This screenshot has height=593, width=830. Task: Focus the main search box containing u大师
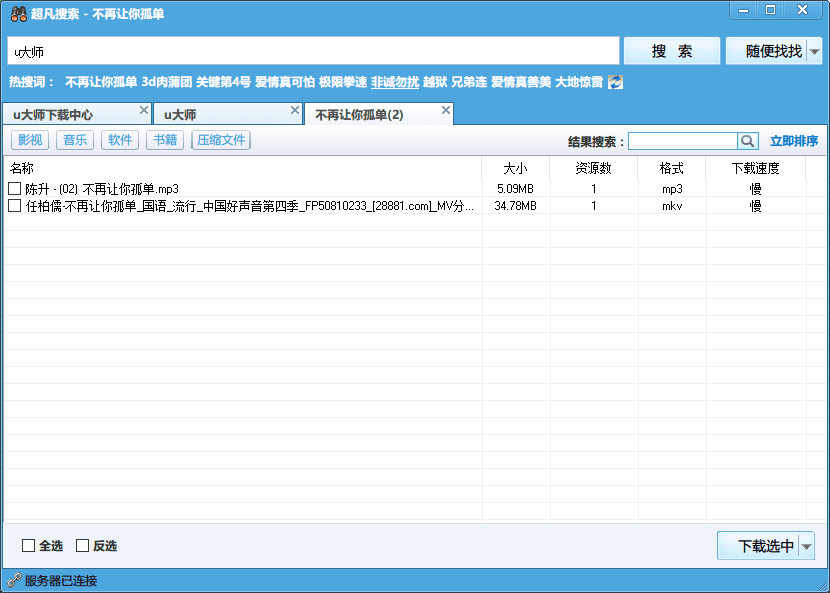click(x=313, y=51)
